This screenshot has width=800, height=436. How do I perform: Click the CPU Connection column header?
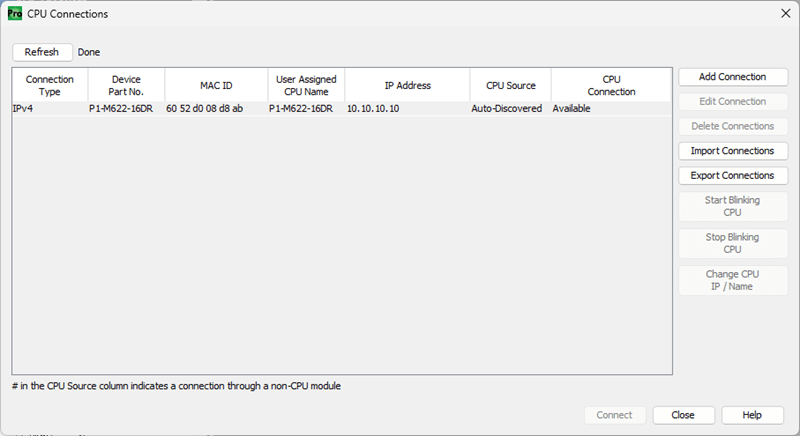coord(611,85)
